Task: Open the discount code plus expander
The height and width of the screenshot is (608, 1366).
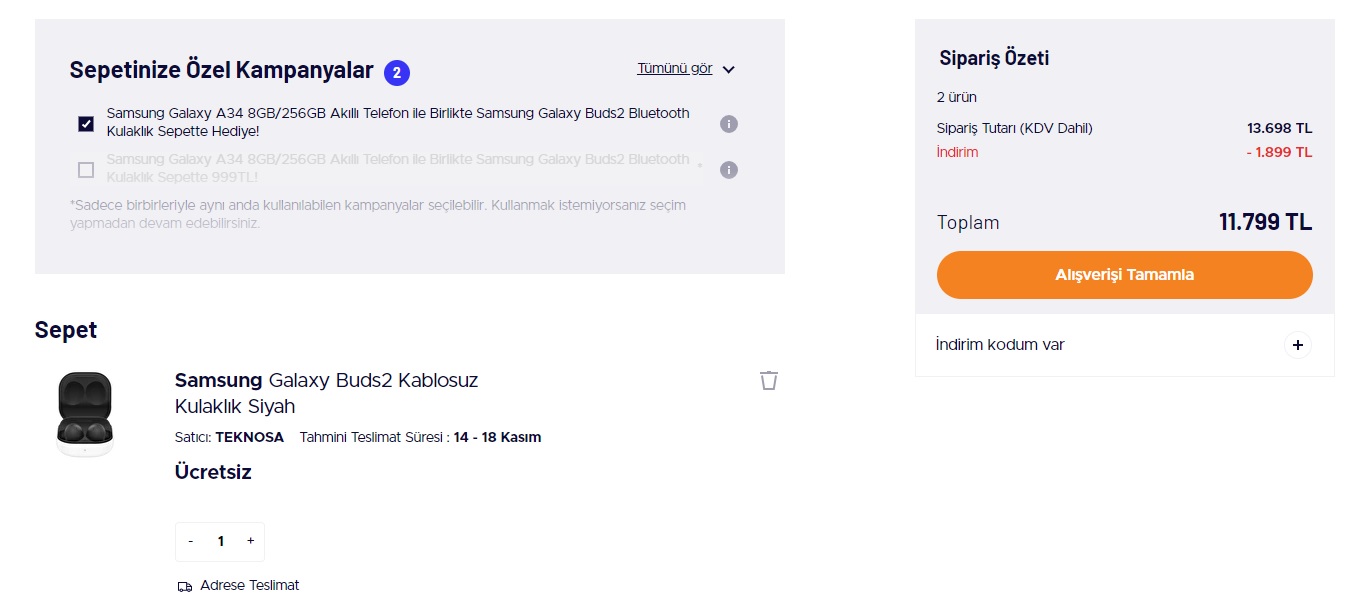Action: (1297, 345)
